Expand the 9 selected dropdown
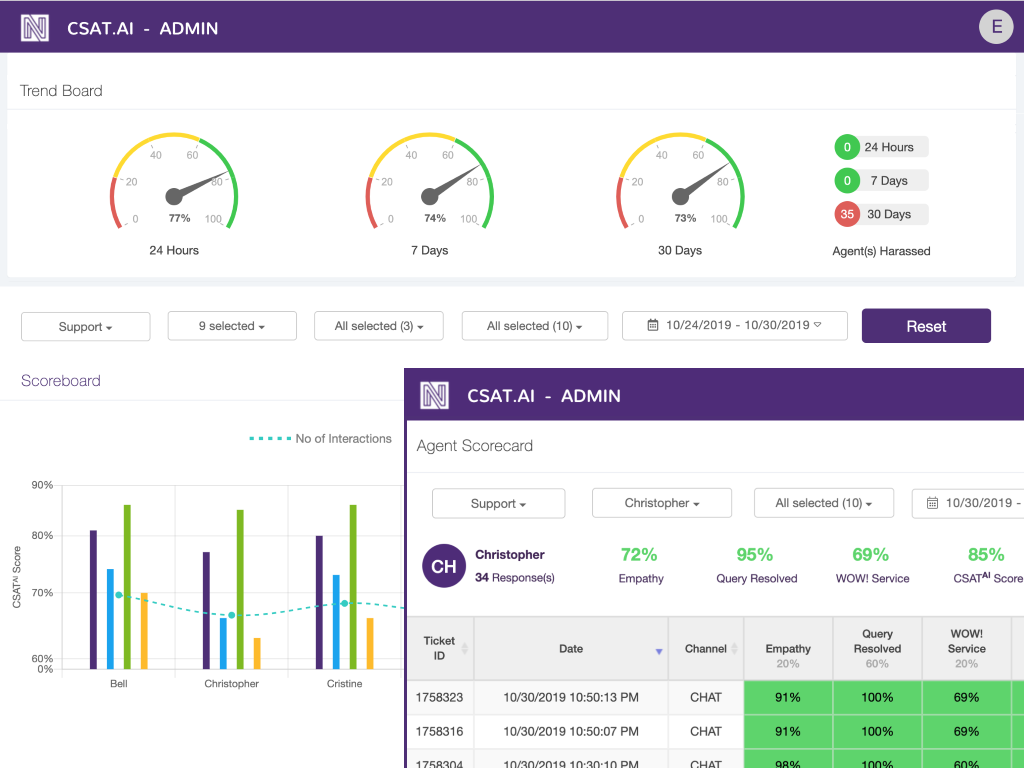This screenshot has height=768, width=1024. point(232,326)
